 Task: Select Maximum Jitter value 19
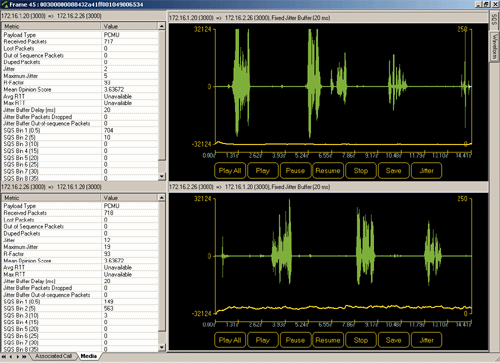click(x=107, y=247)
